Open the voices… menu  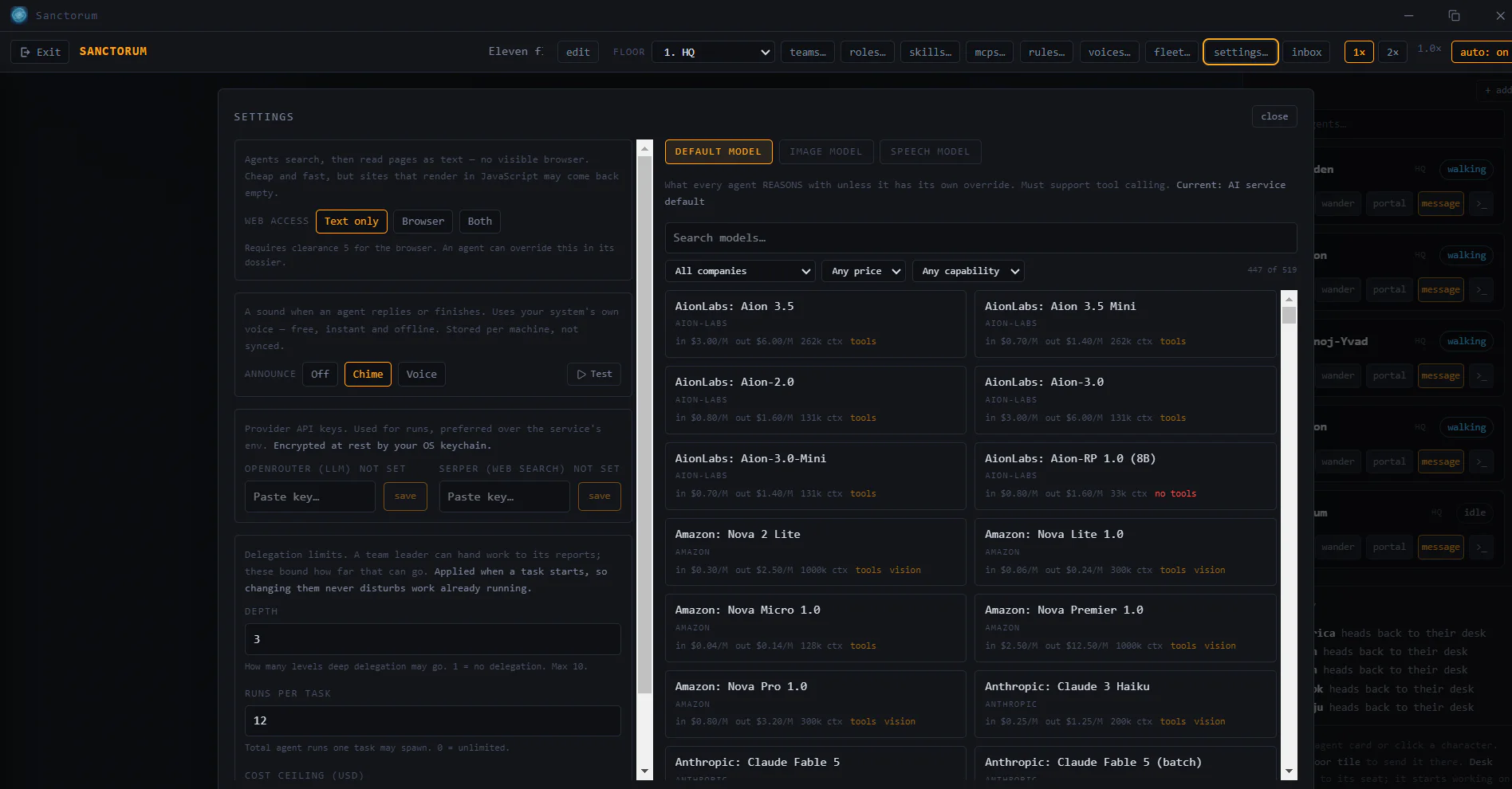coord(1109,52)
